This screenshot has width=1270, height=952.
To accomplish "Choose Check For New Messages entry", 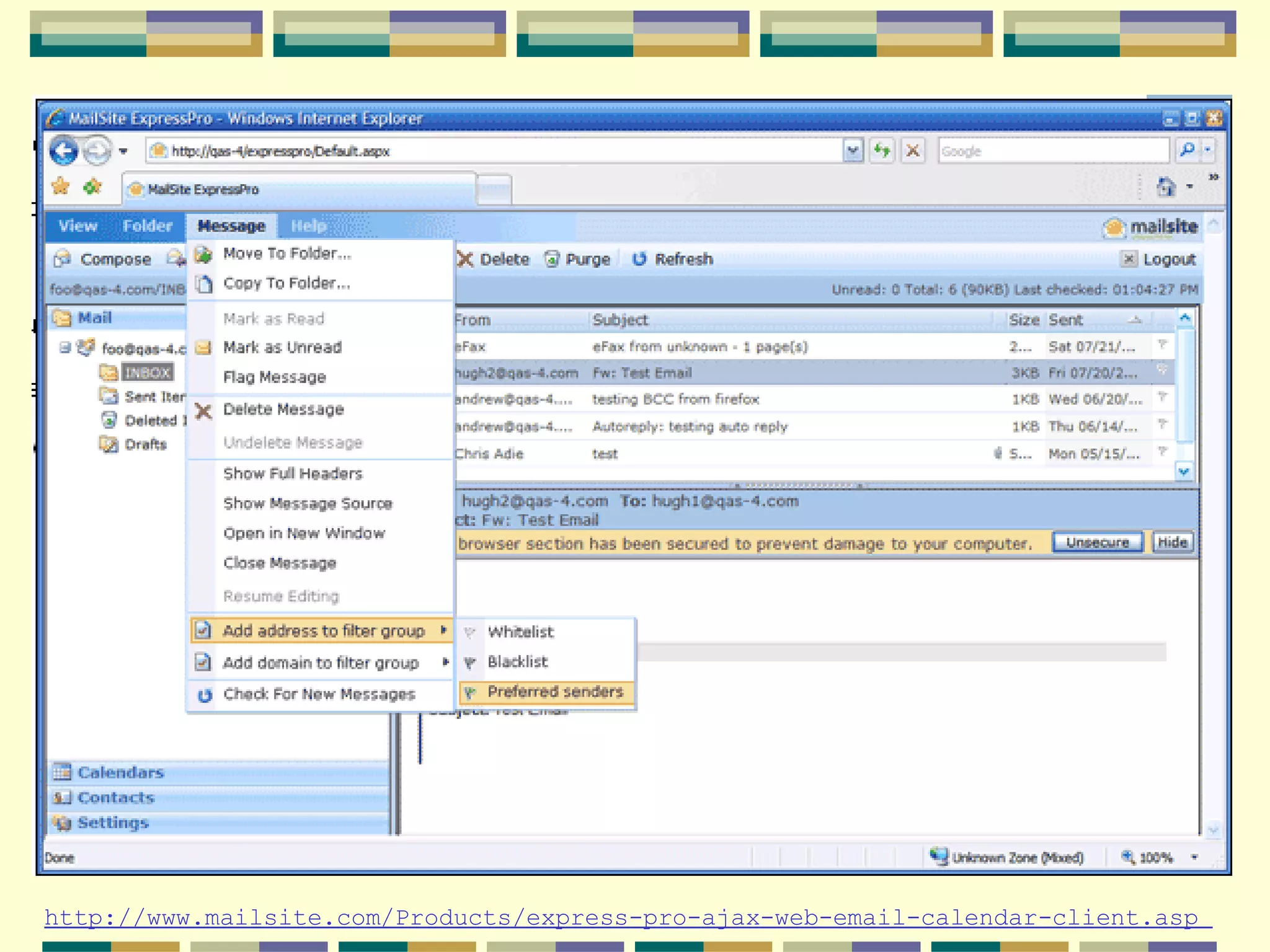I will (x=320, y=694).
